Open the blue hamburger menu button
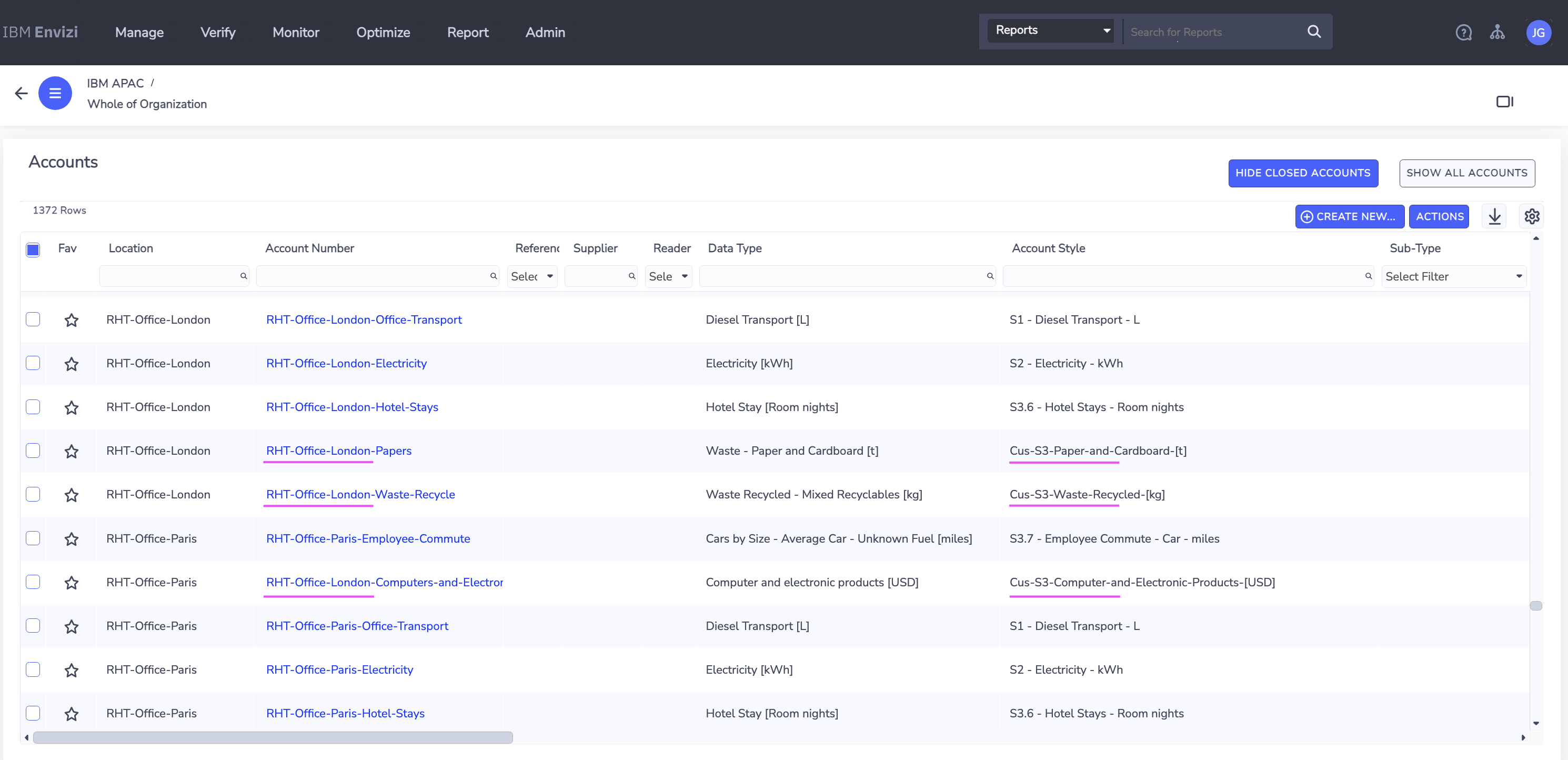 (x=55, y=93)
